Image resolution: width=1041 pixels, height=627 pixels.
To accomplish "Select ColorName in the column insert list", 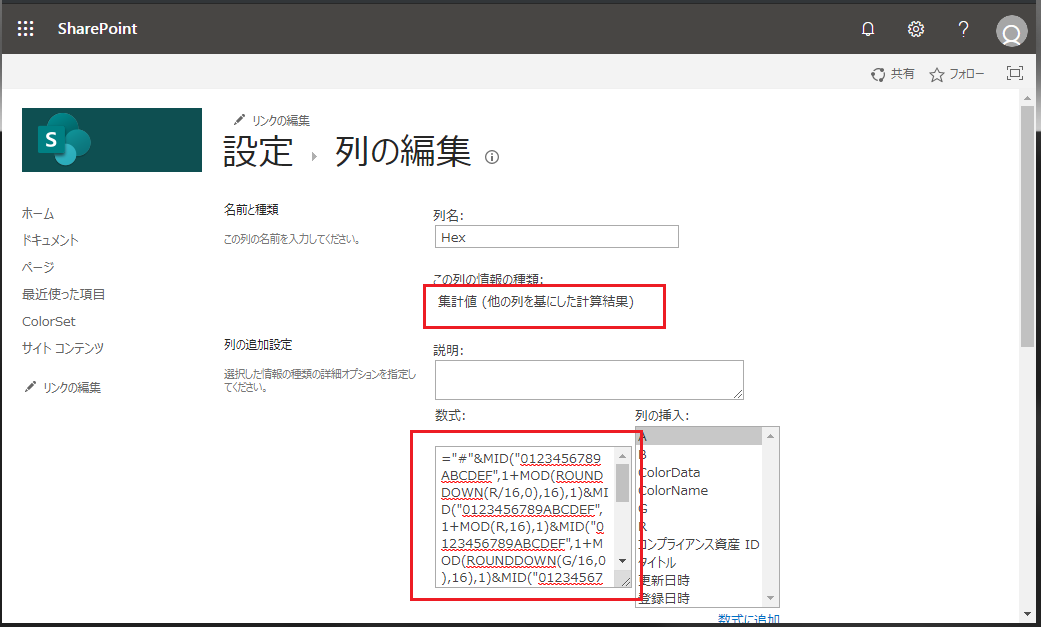I will point(699,490).
